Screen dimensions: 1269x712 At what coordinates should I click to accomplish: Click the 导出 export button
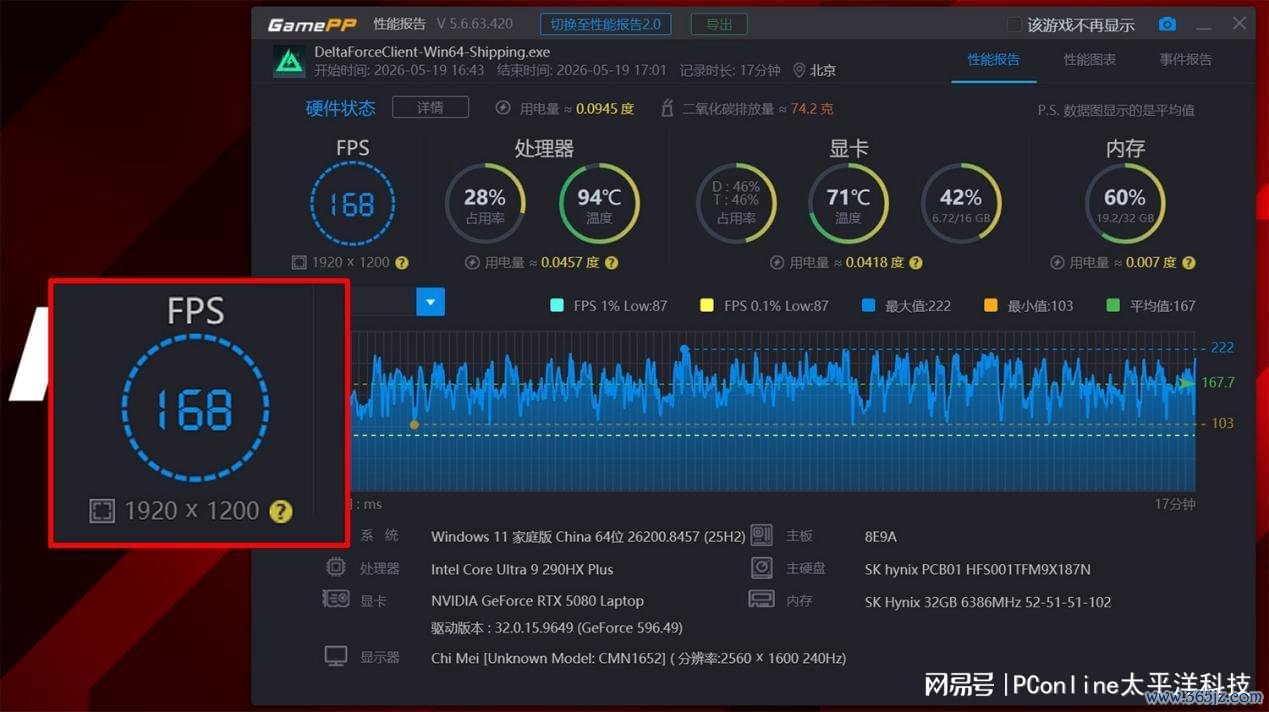719,24
